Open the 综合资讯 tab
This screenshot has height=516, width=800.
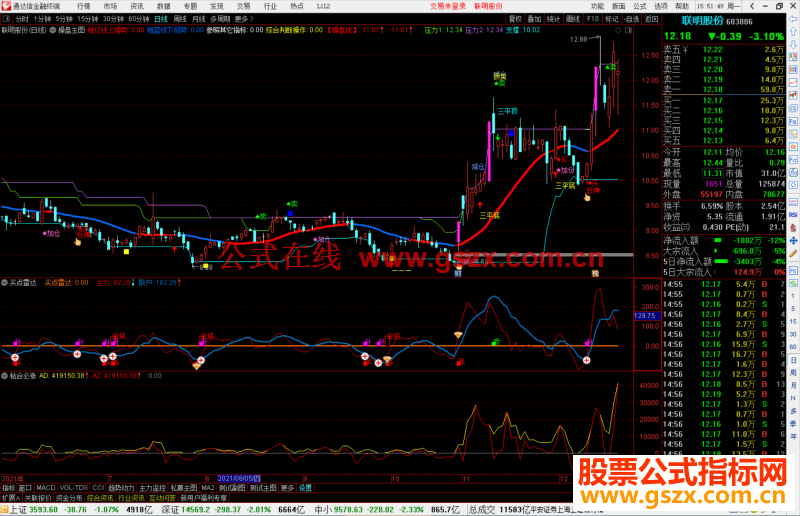(100, 498)
